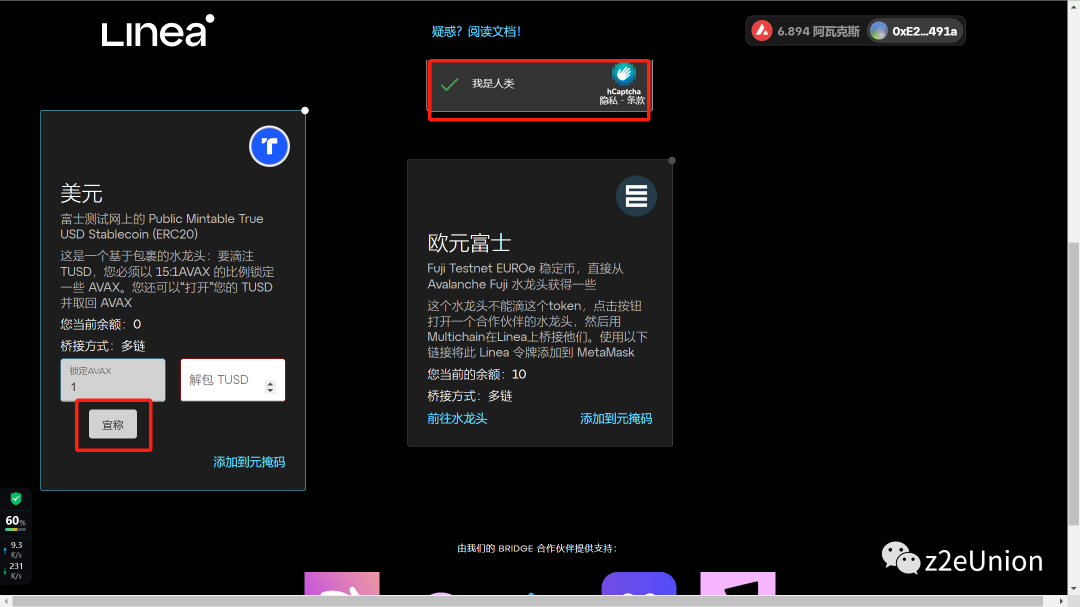
Task: Click the 前往水龙头 faucet link
Action: click(457, 419)
